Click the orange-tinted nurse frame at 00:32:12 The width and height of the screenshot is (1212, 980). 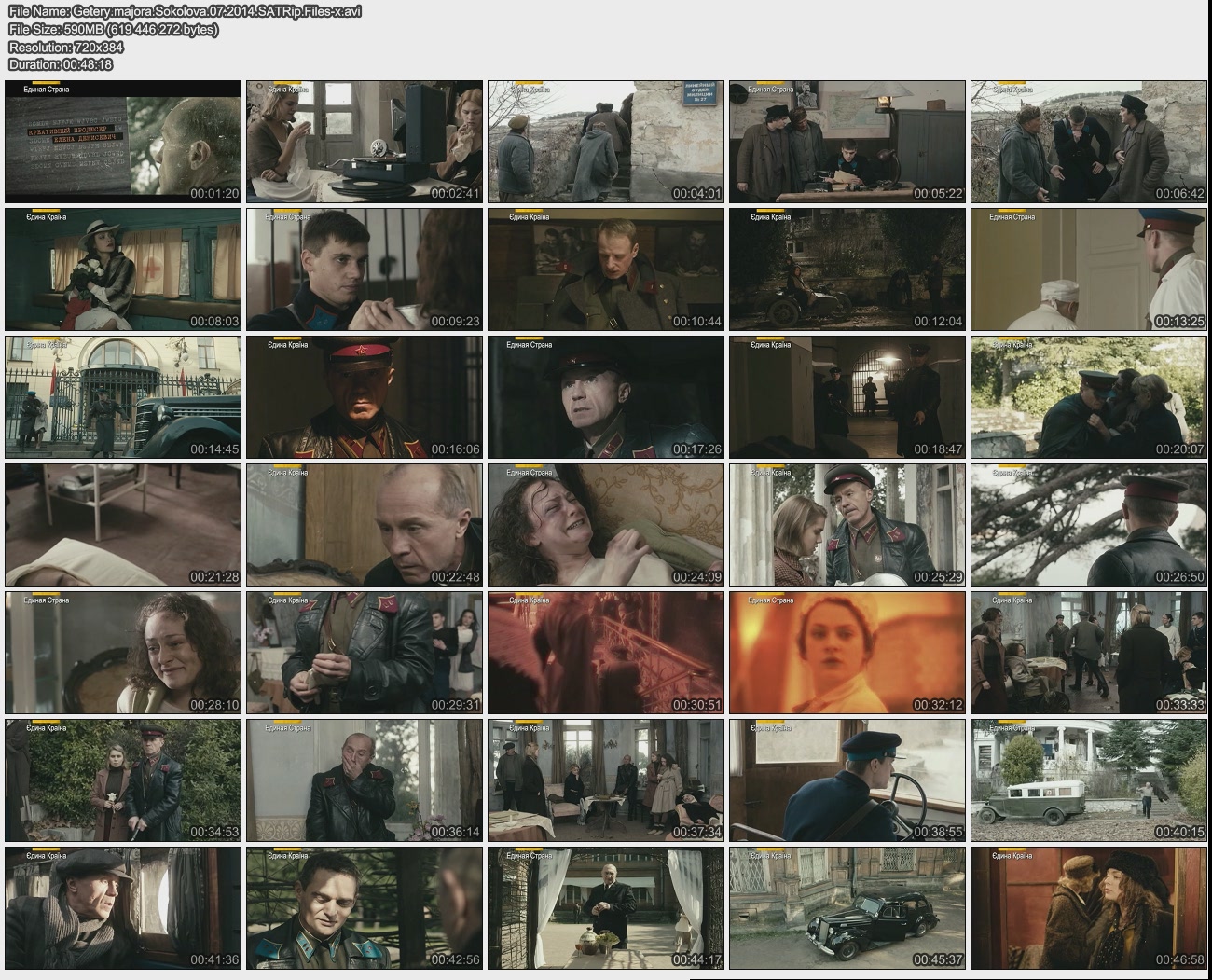847,653
